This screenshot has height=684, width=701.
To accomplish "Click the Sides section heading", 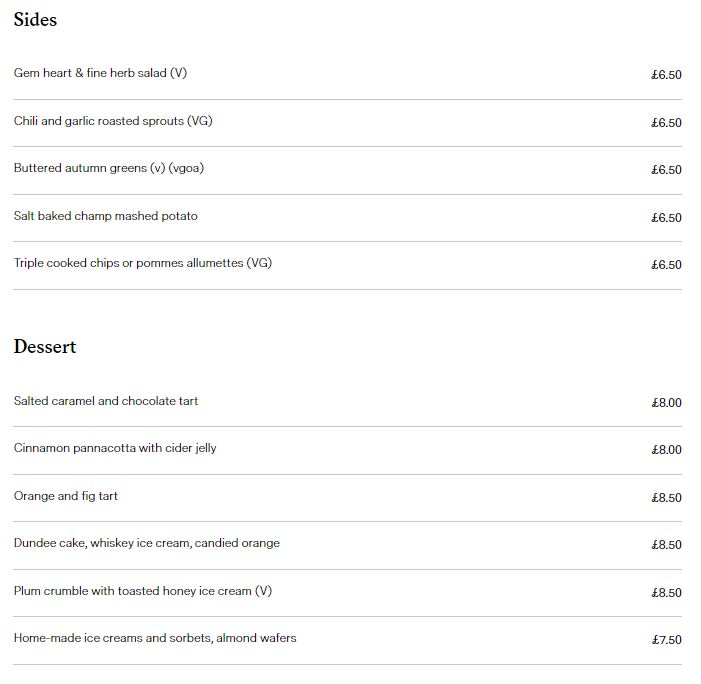I will pos(35,20).
